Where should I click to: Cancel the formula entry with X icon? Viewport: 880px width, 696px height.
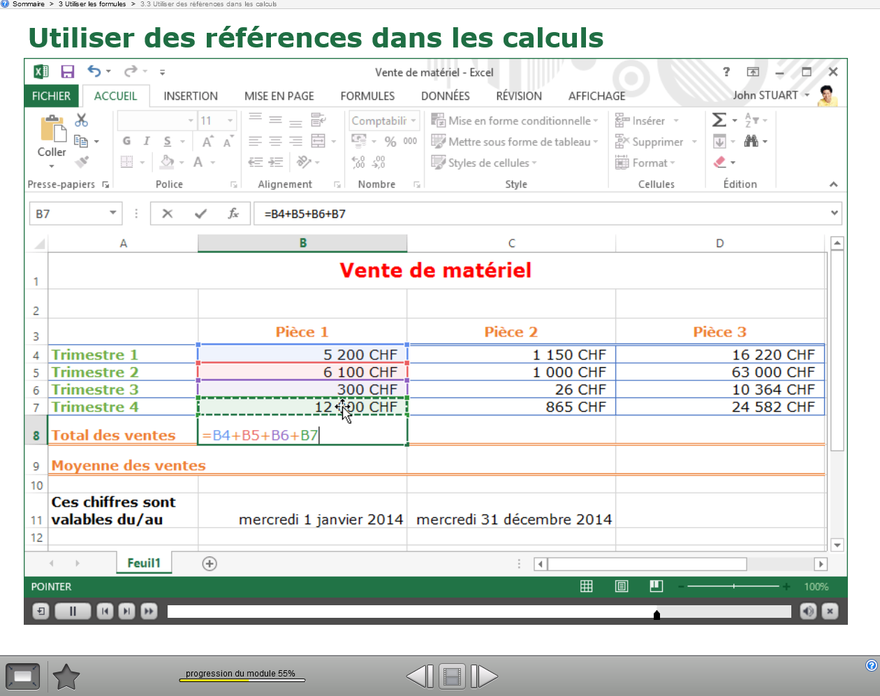[x=167, y=214]
